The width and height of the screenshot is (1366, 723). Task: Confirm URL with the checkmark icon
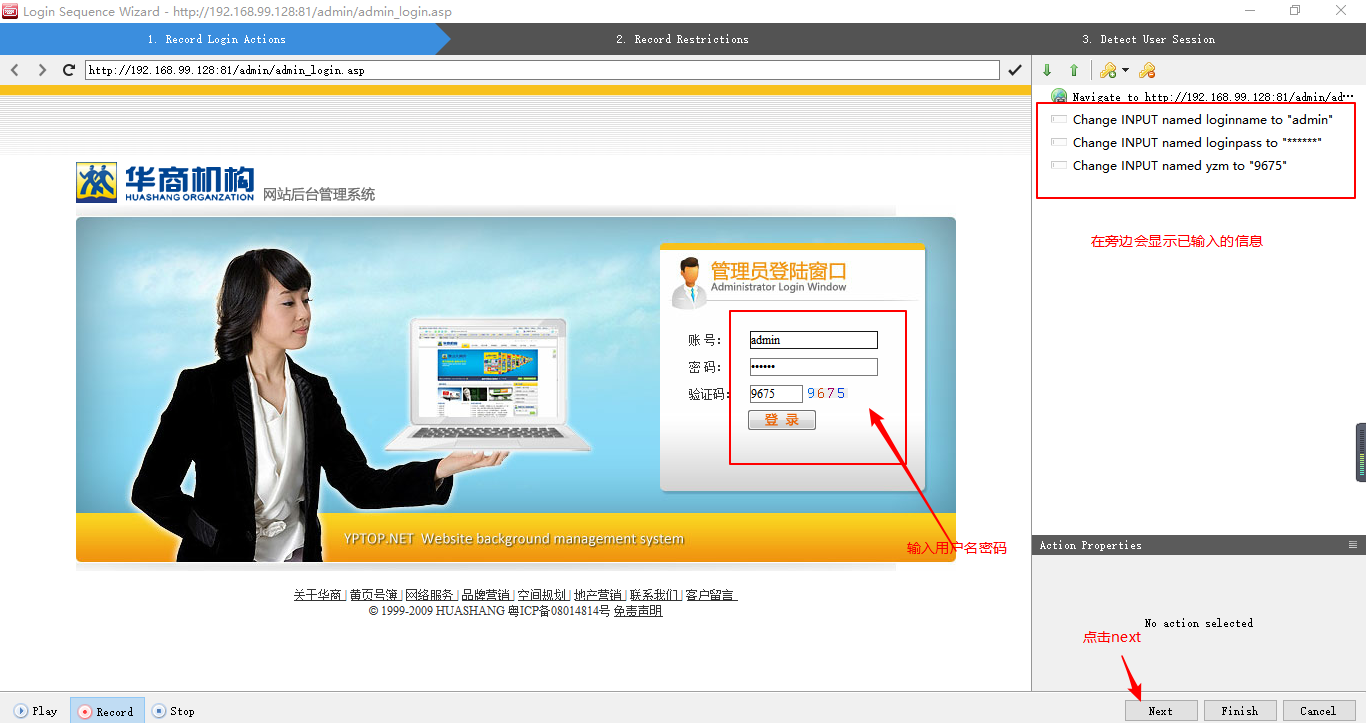(1015, 70)
